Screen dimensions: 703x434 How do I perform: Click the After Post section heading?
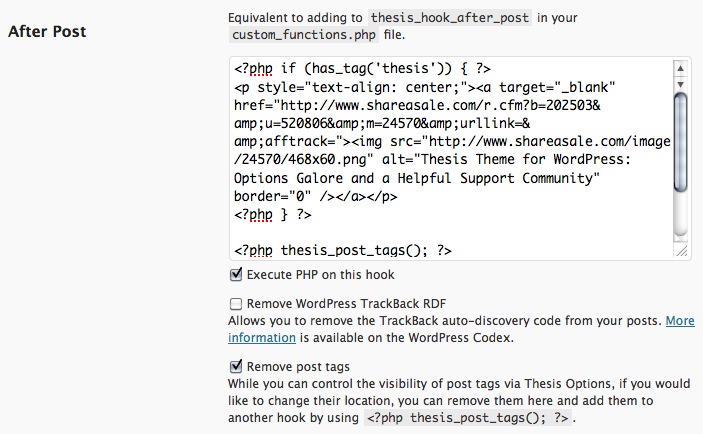point(47,31)
